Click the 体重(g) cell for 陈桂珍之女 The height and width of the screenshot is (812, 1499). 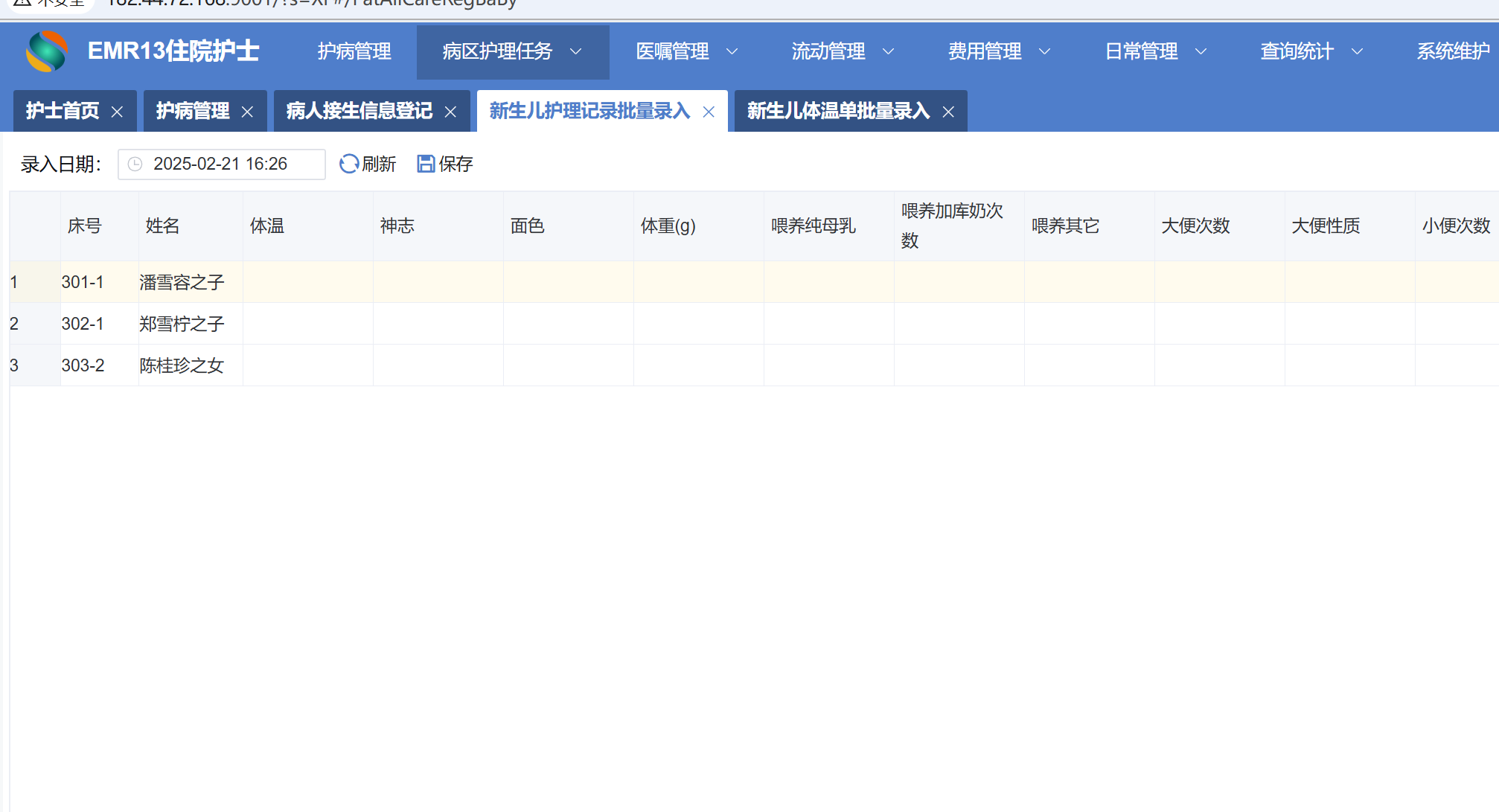coord(698,365)
